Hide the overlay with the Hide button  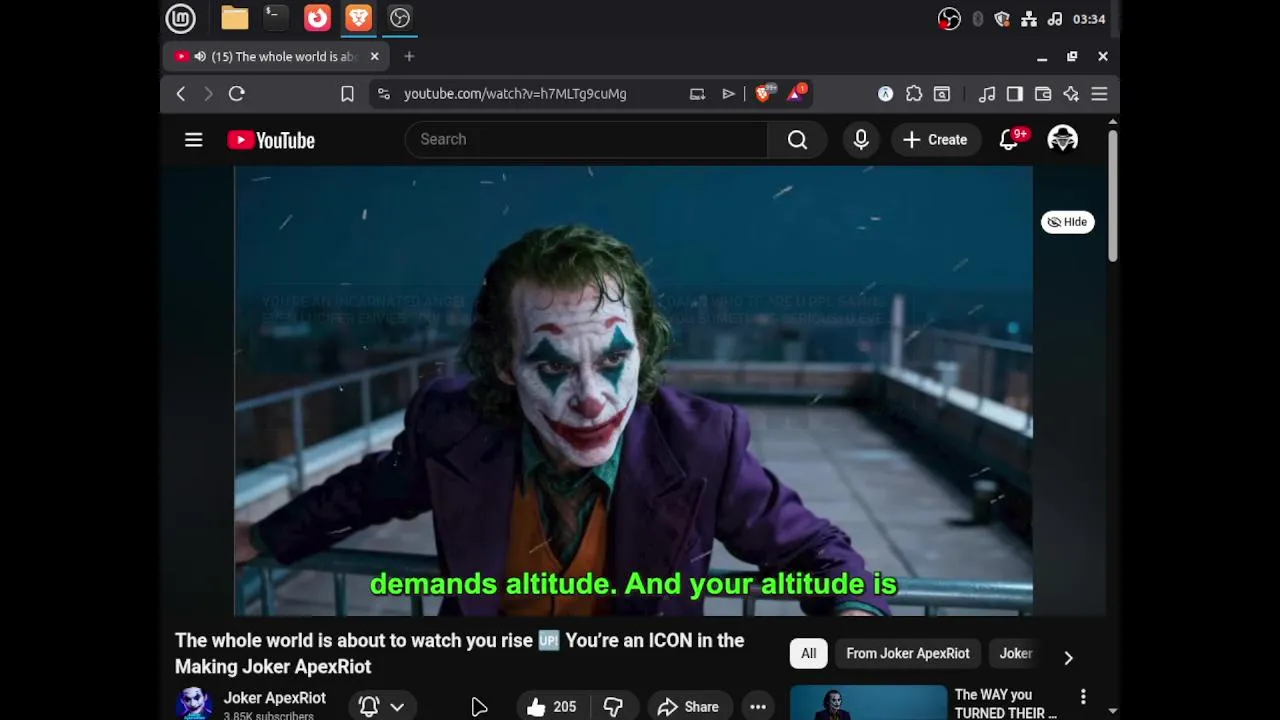click(1068, 222)
